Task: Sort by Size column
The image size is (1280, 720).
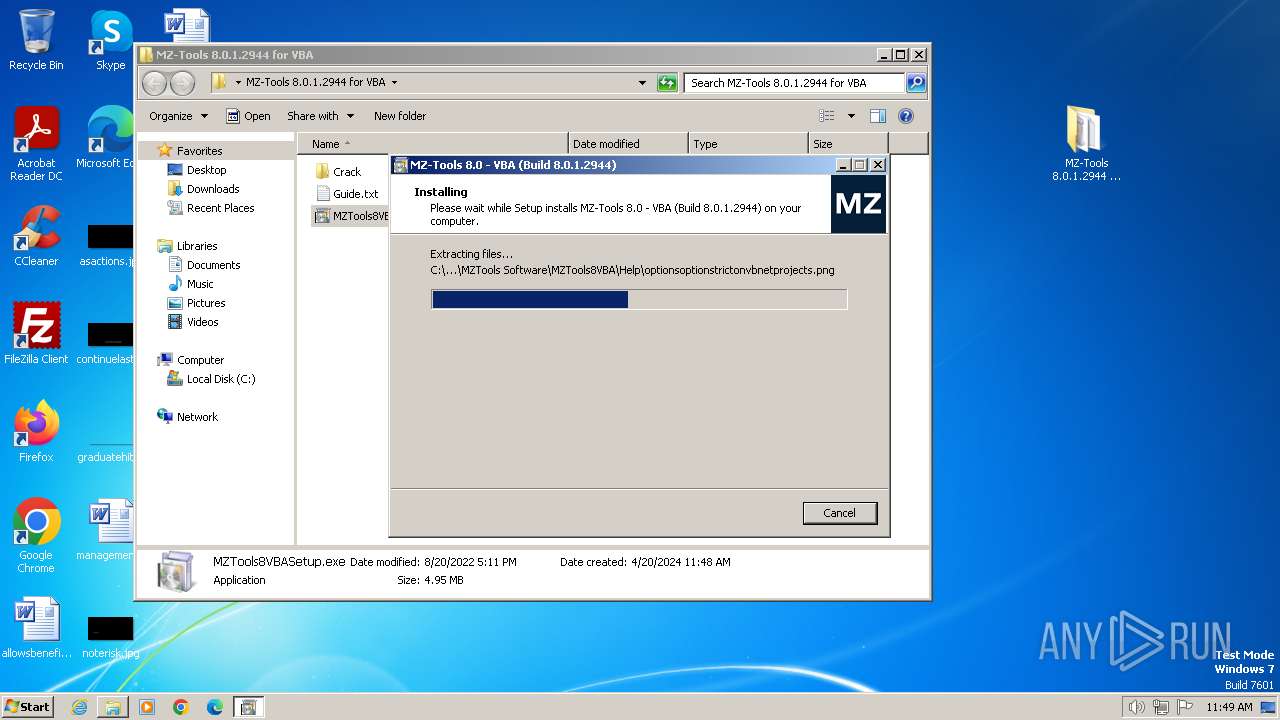Action: tap(848, 144)
